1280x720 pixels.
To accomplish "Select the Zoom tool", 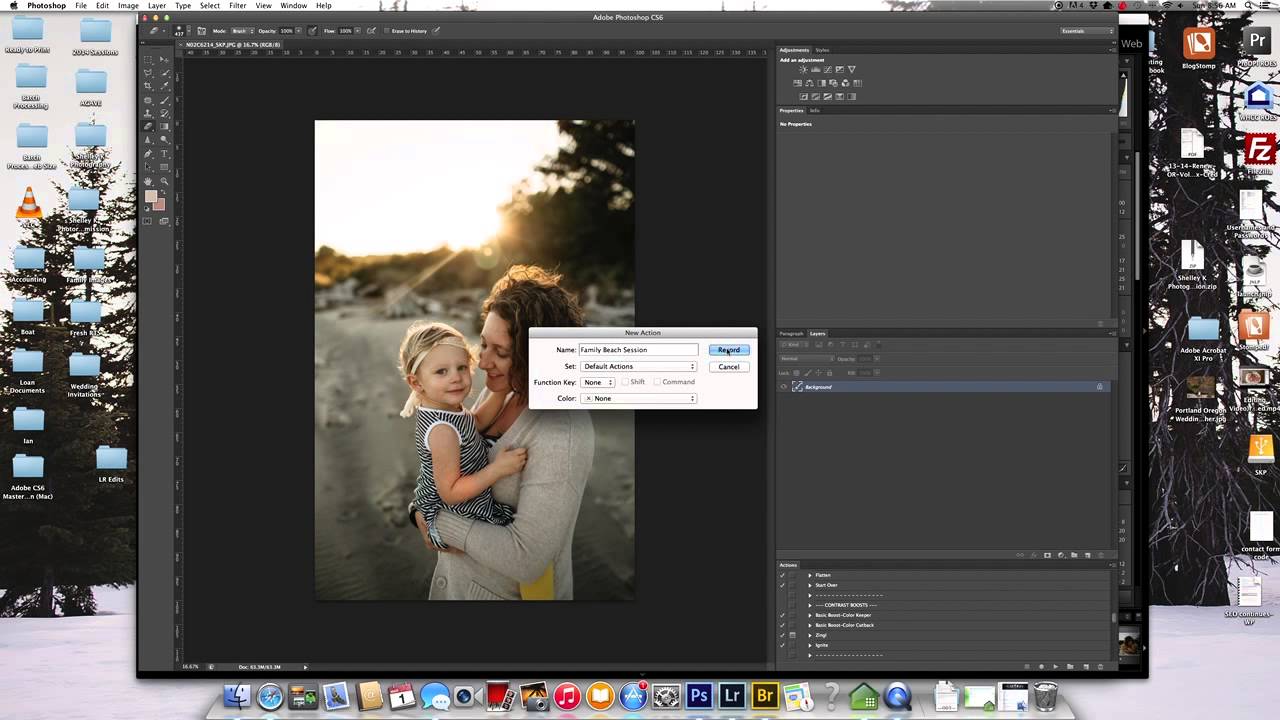I will click(x=164, y=181).
